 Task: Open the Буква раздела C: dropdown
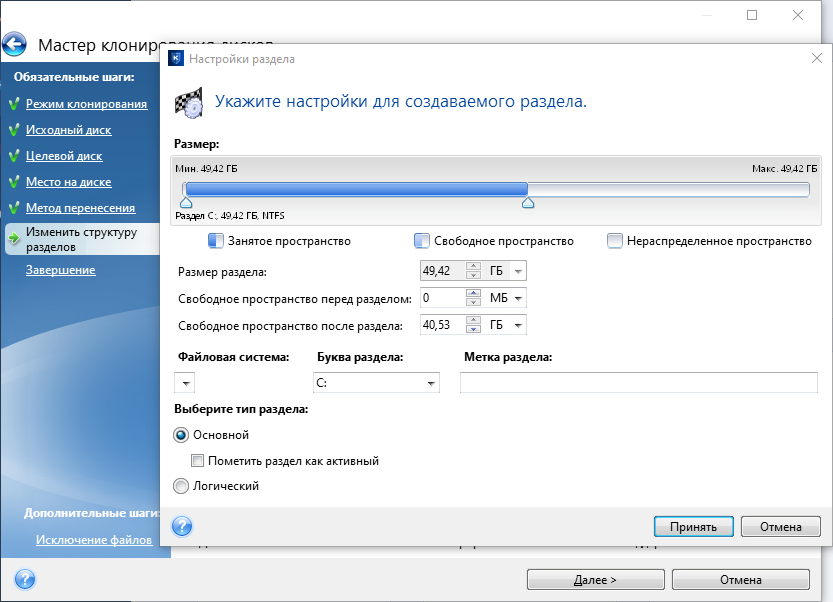click(x=431, y=383)
